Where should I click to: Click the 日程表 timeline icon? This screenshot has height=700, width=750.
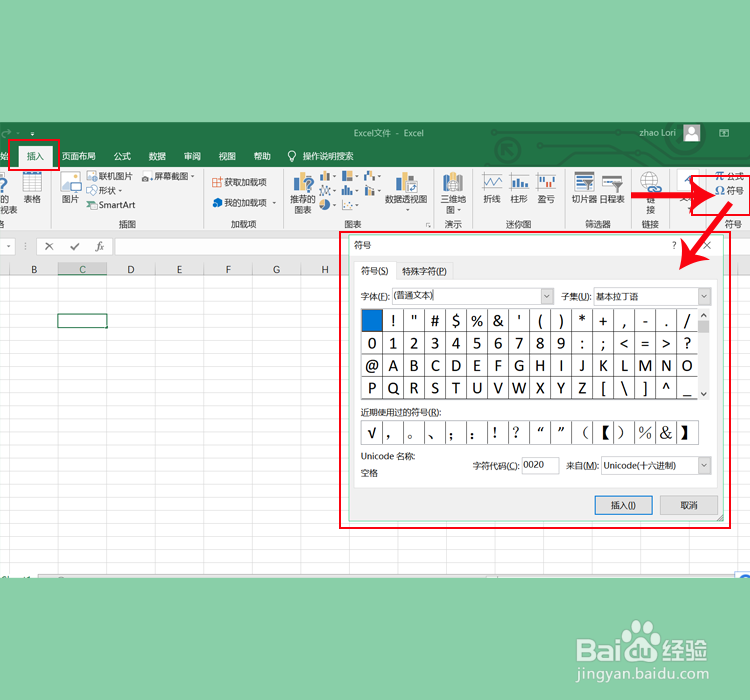612,188
